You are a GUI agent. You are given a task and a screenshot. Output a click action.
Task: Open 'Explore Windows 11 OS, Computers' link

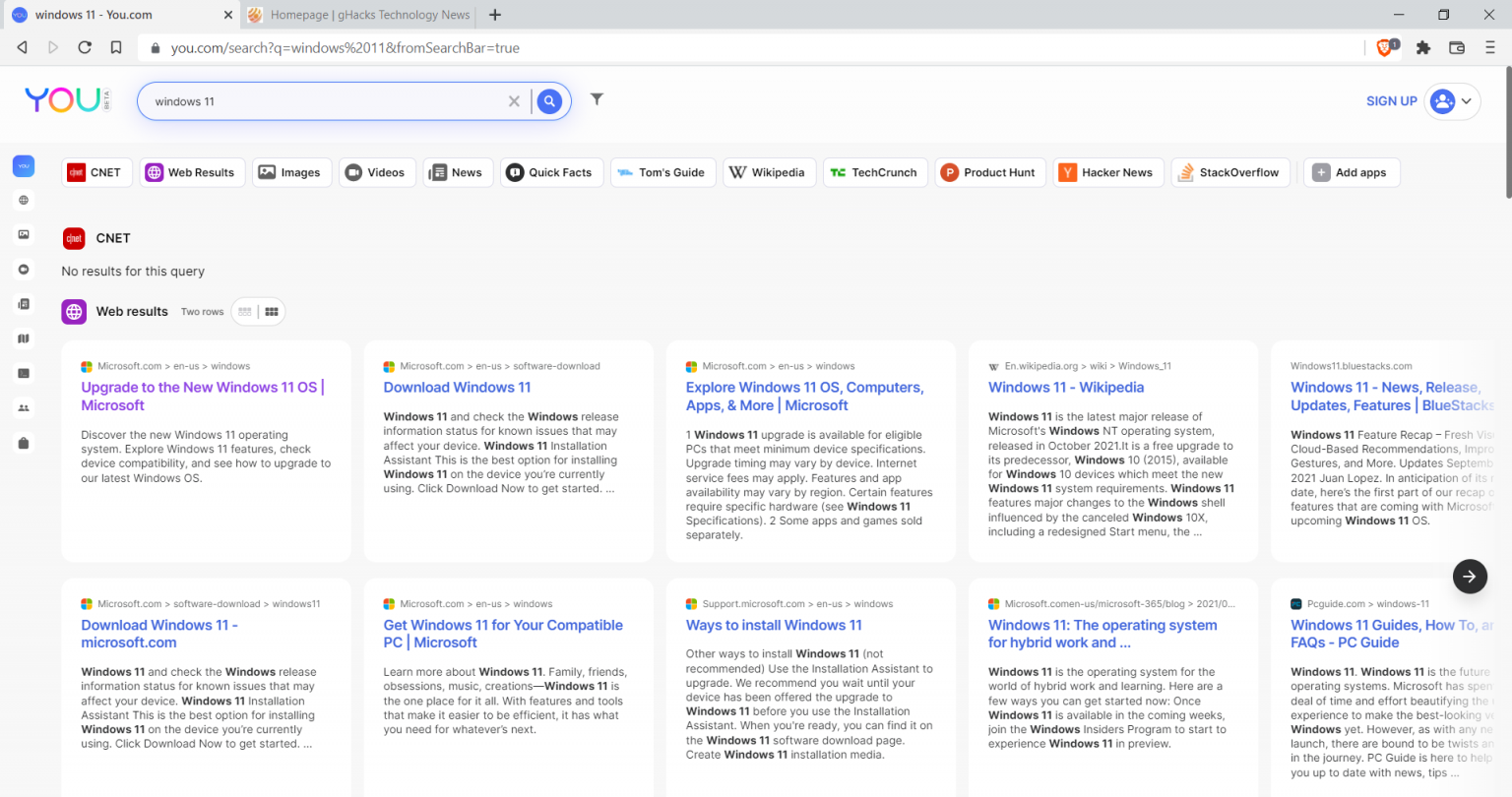coord(804,397)
